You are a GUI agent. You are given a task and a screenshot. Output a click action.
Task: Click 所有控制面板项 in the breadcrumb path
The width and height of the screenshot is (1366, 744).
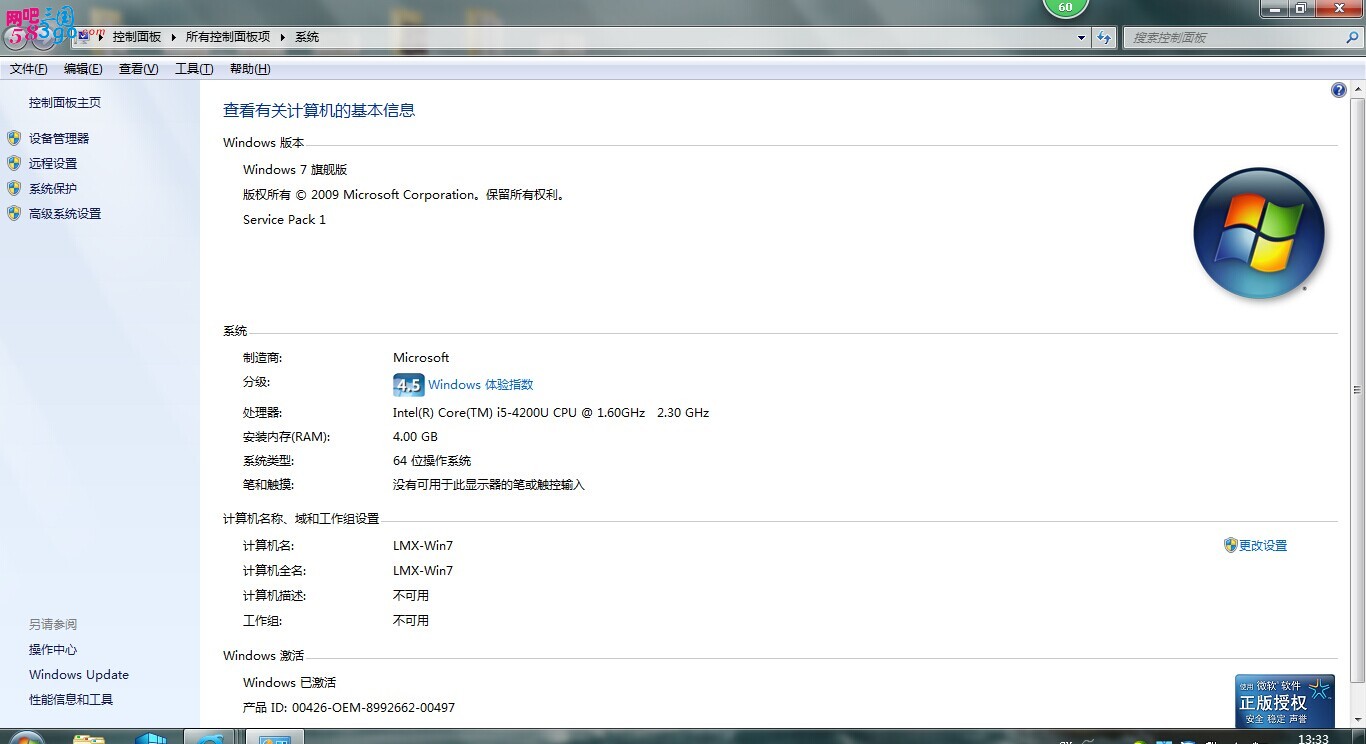coord(228,37)
